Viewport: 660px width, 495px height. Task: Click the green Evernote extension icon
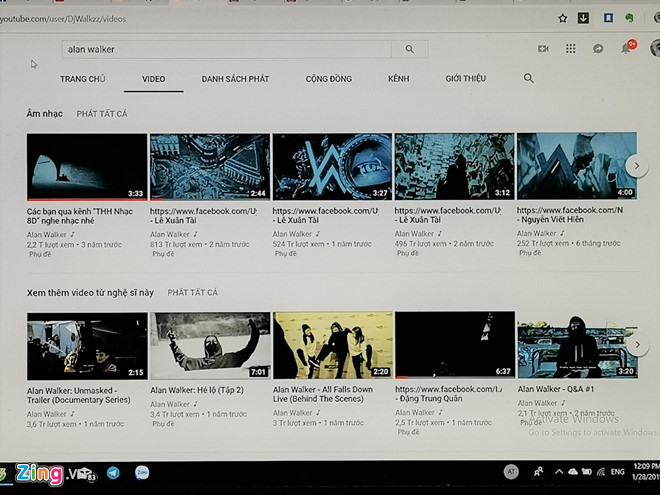(630, 18)
